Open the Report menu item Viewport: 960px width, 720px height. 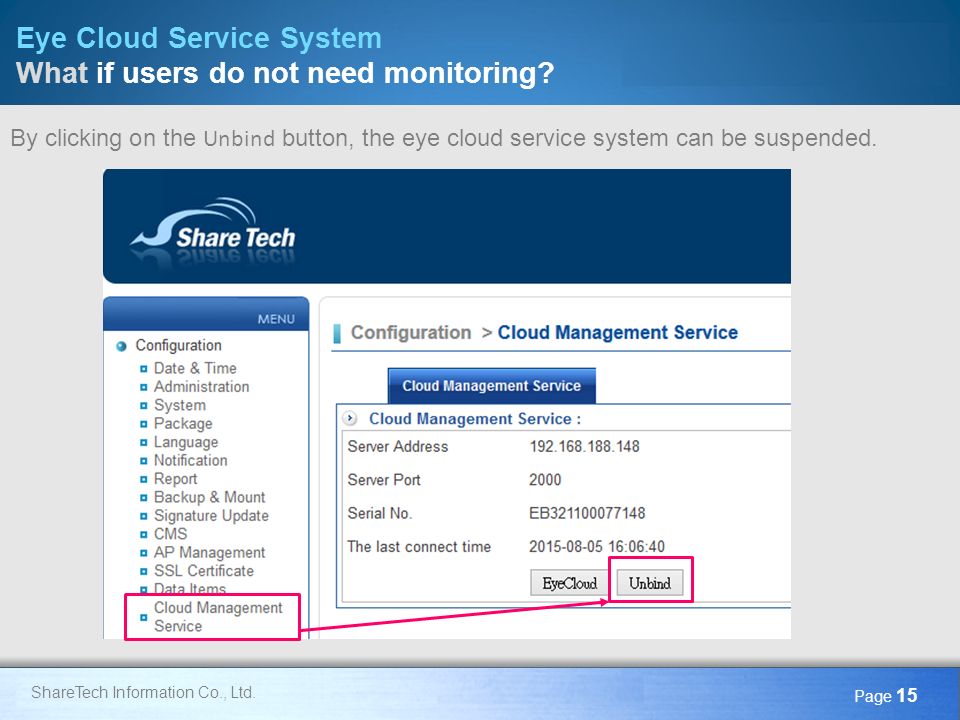click(x=175, y=478)
